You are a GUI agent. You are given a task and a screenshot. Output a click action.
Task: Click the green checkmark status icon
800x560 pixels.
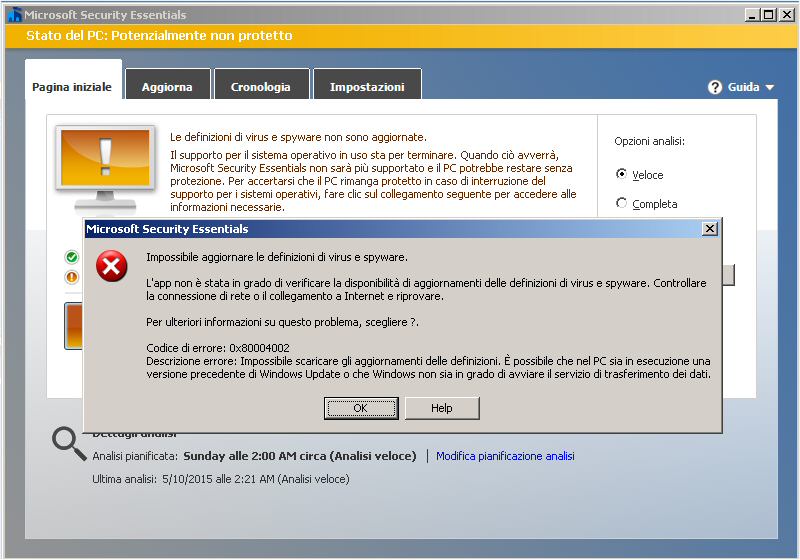click(x=72, y=257)
